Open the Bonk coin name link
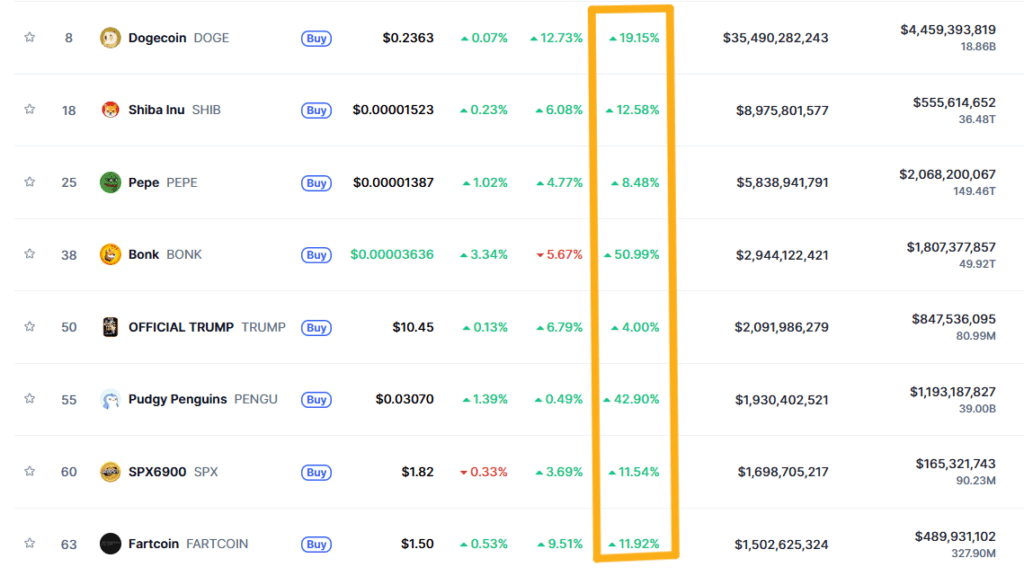The width and height of the screenshot is (1024, 576). pyautogui.click(x=144, y=254)
